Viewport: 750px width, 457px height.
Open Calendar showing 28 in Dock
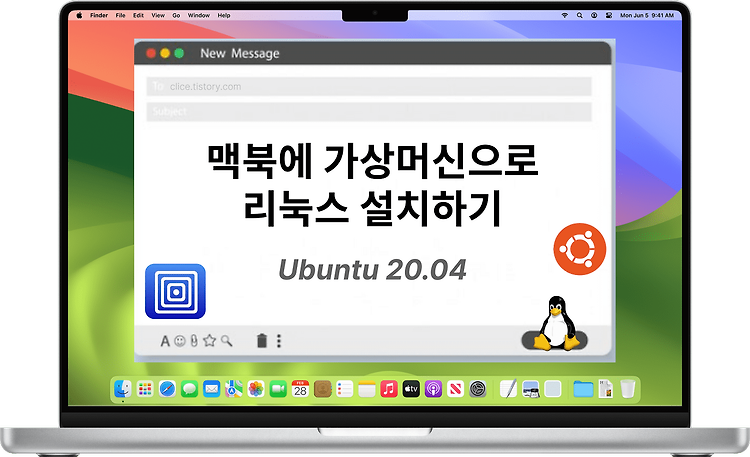[x=300, y=389]
